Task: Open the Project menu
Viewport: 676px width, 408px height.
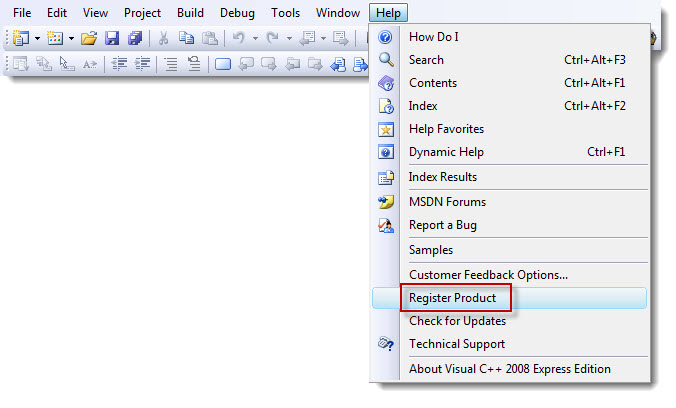Action: [x=142, y=13]
